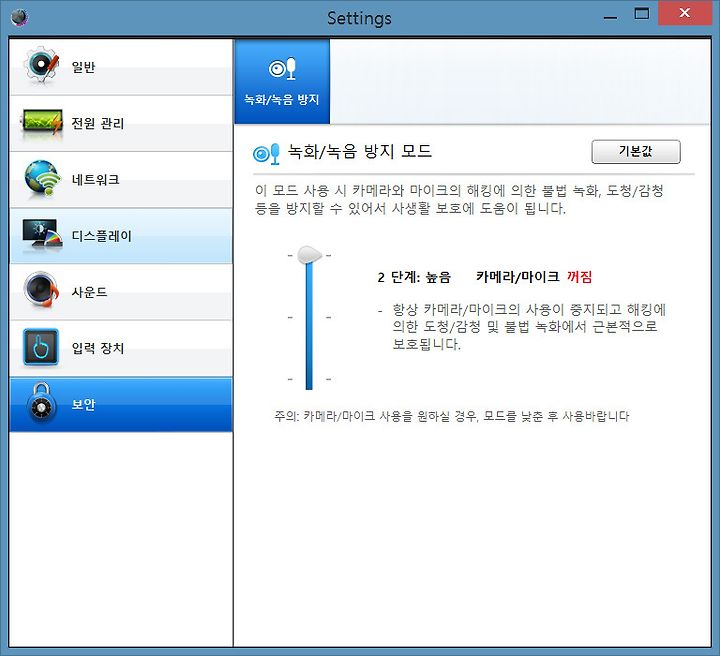The height and width of the screenshot is (656, 720).
Task: Set slider to the middle tick mark
Action: click(x=309, y=317)
